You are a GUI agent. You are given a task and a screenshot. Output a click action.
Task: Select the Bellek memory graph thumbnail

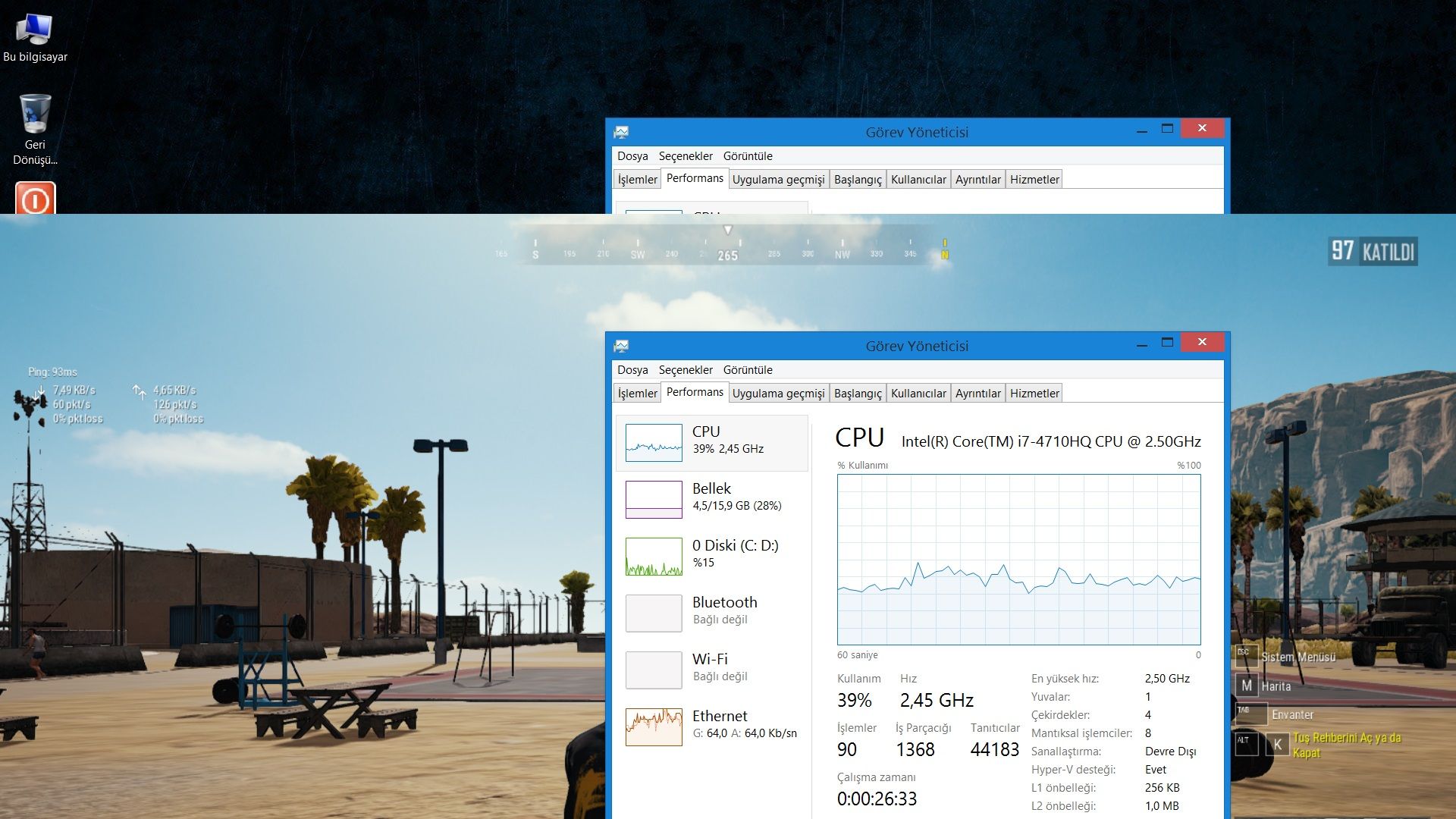pos(653,499)
